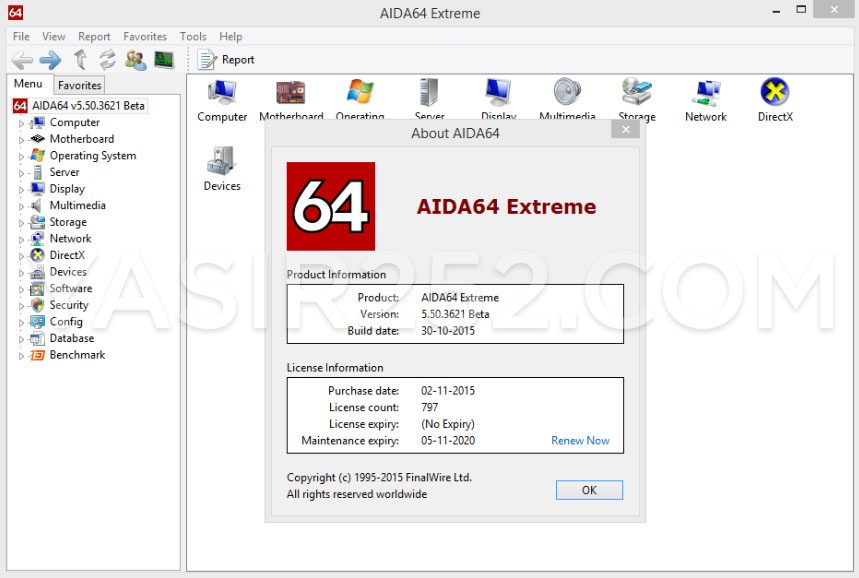The image size is (859, 578).
Task: Click the version value 5.50.3621 Beta
Action: [455, 314]
